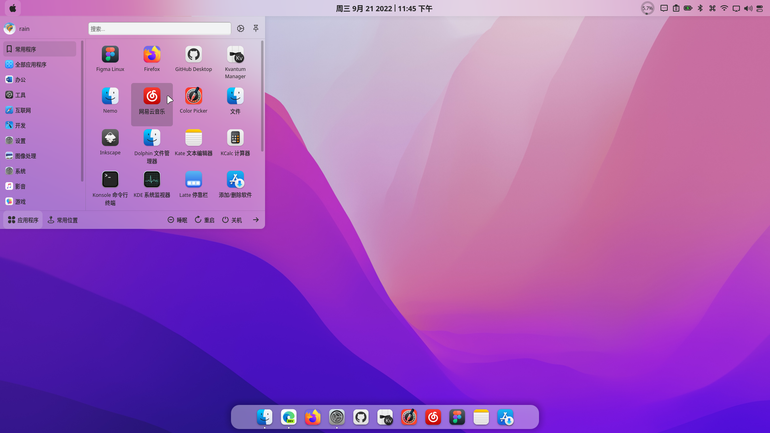Focus the 搜索 search field
This screenshot has width=770, height=433.
point(160,28)
